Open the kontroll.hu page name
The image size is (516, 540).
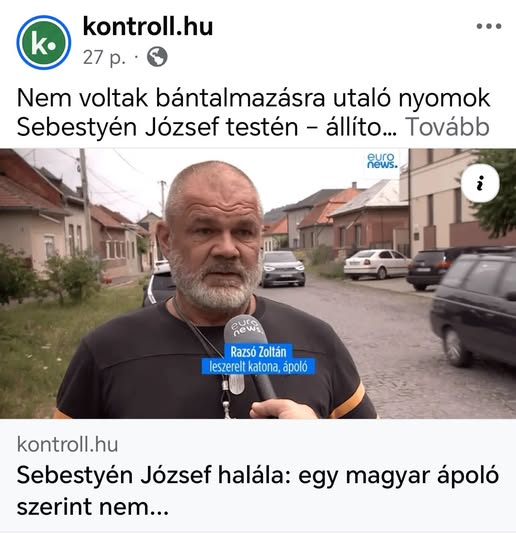click(148, 27)
